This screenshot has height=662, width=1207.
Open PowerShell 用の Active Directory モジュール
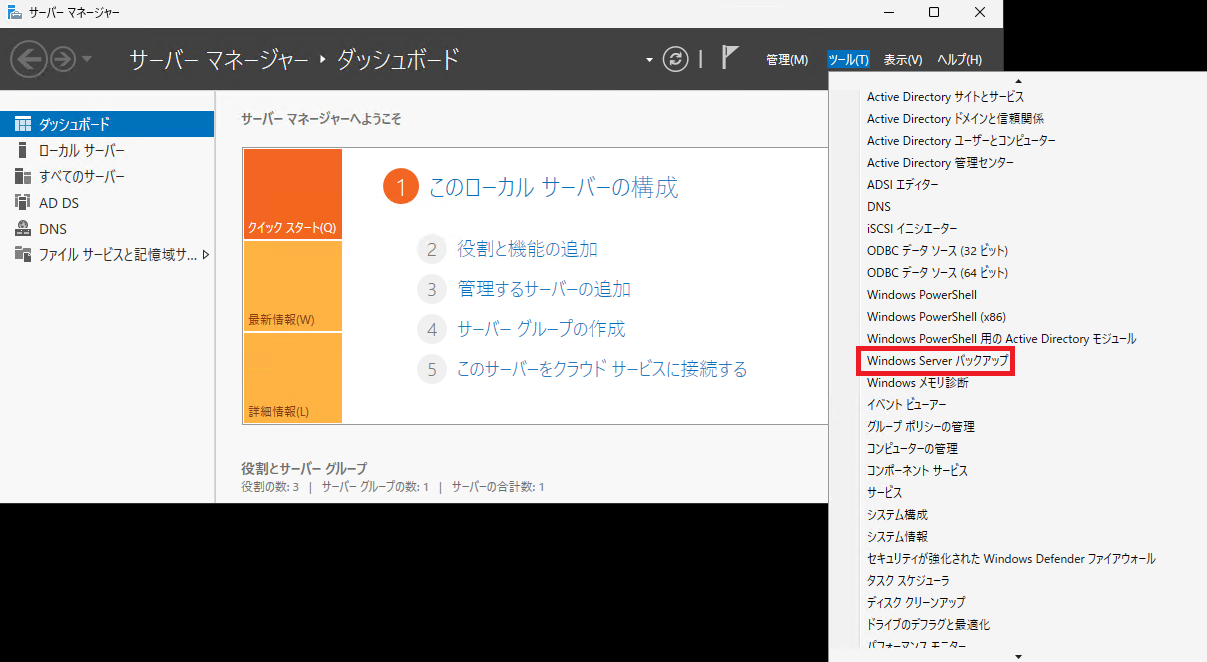point(1001,339)
